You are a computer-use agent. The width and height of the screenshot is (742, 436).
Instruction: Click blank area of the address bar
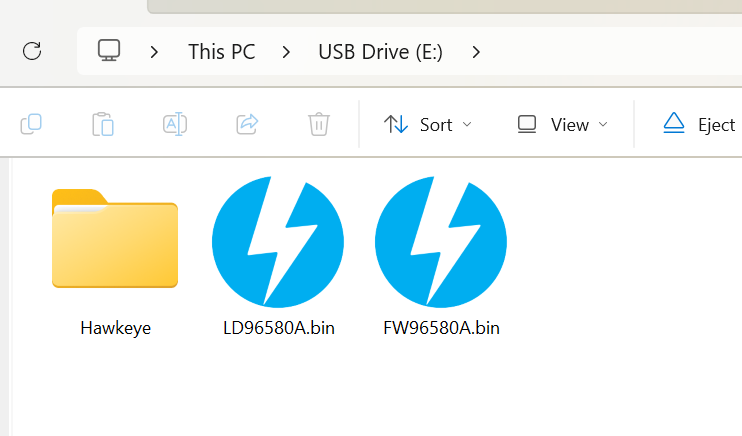click(x=610, y=51)
